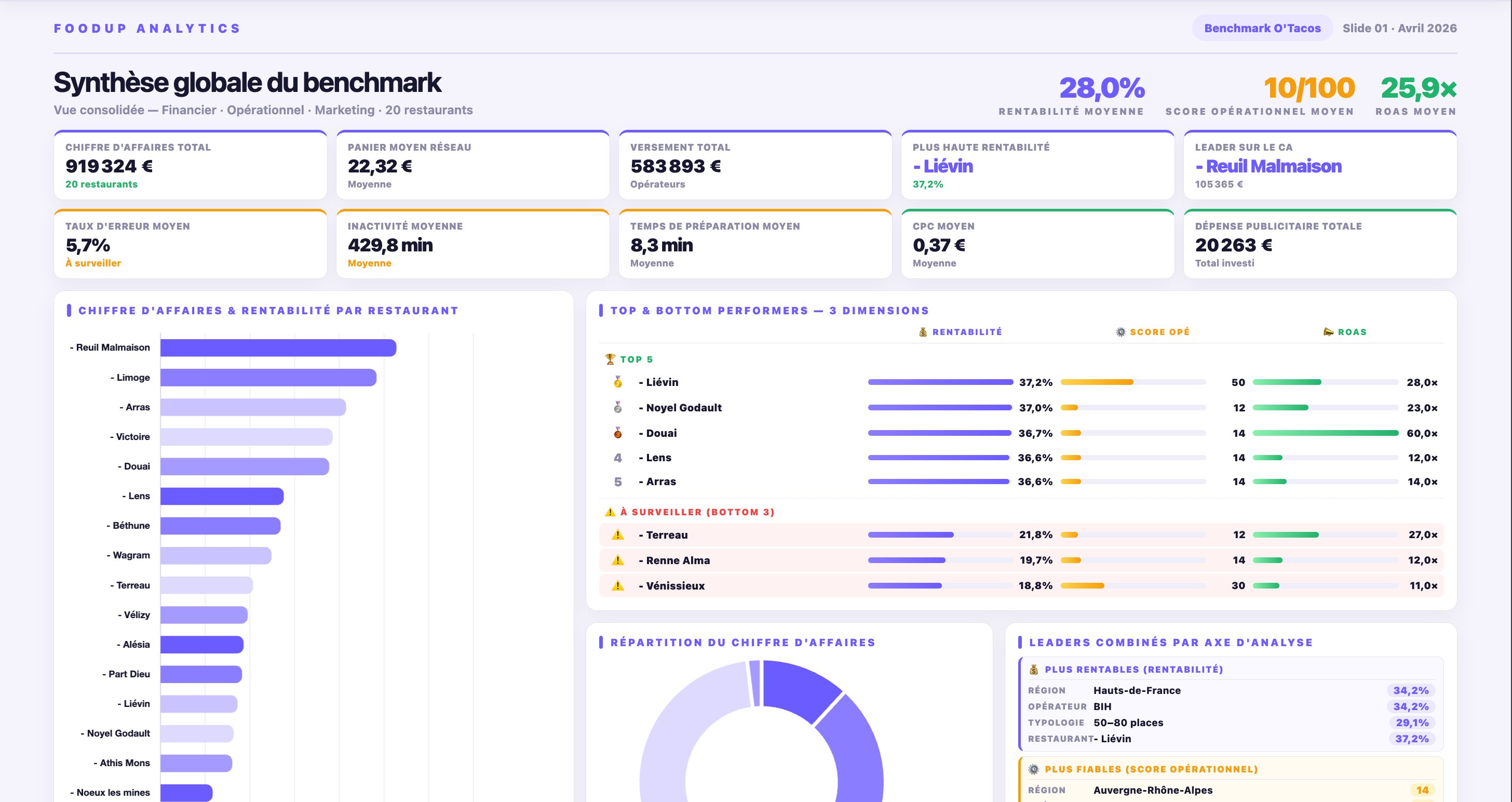Click the Wagram bar in revenue chart
Image resolution: width=1512 pixels, height=802 pixels.
[x=216, y=555]
